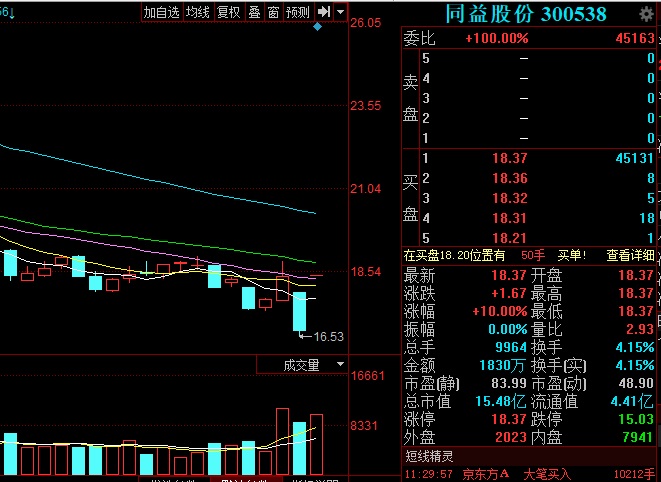Open the 窗 window option
Viewport: 661px width, 482px height.
coord(272,12)
